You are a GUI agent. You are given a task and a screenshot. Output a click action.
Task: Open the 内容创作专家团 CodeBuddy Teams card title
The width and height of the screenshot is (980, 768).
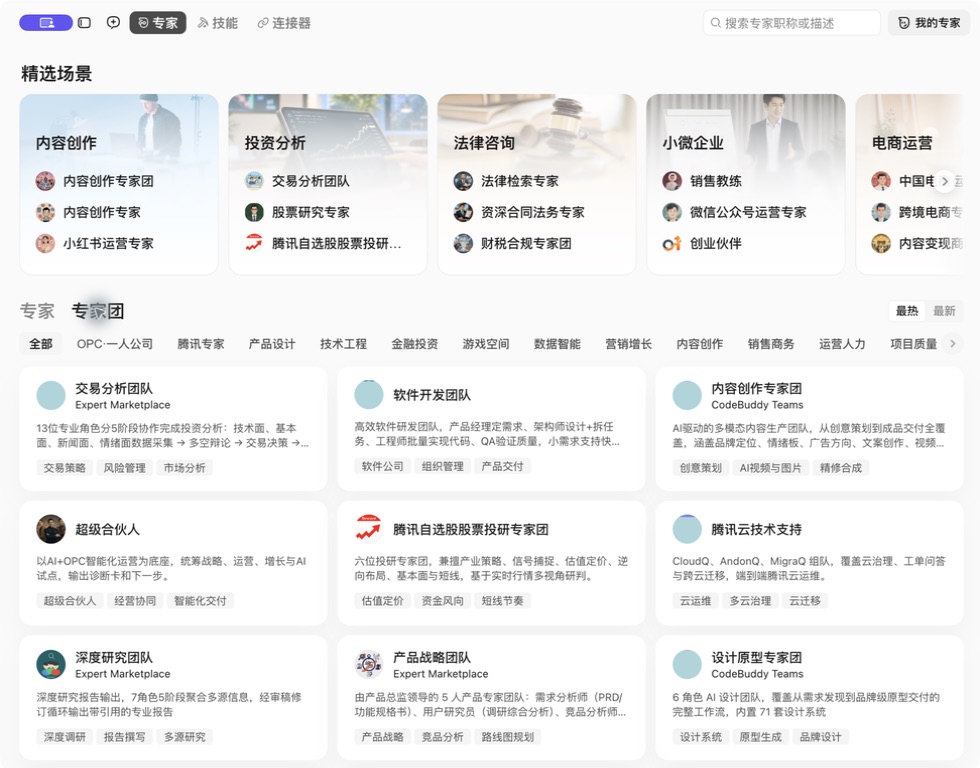click(x=756, y=388)
